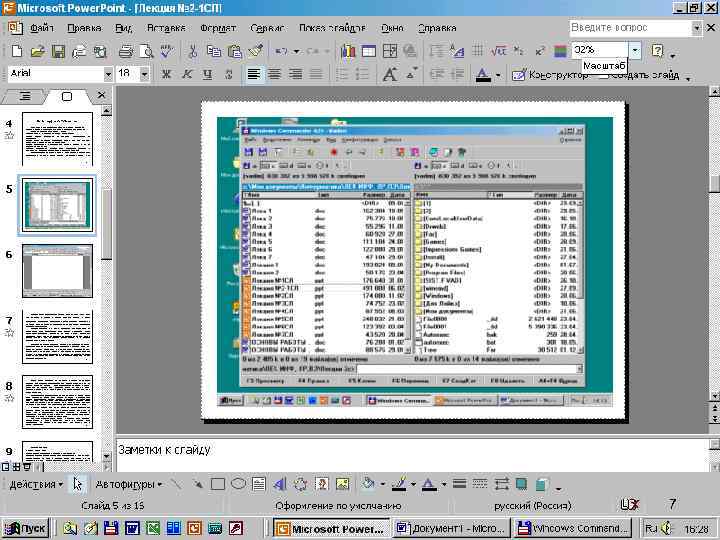Copy selection with the Copy icon

click(x=214, y=51)
